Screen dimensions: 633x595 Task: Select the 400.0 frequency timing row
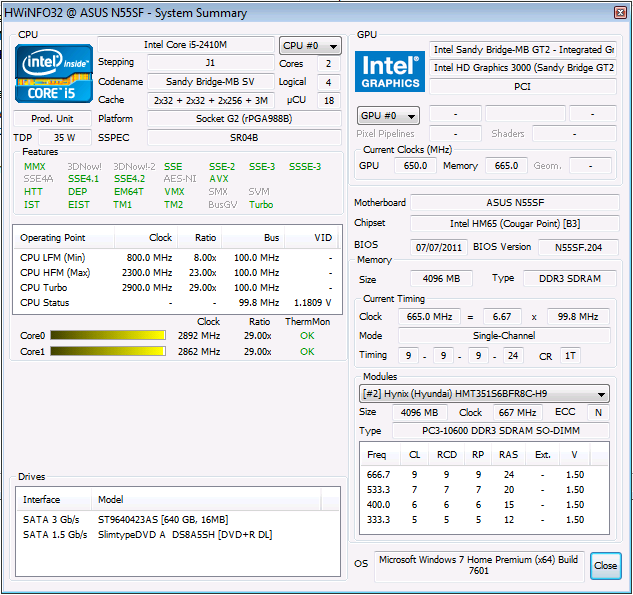pyautogui.click(x=484, y=504)
